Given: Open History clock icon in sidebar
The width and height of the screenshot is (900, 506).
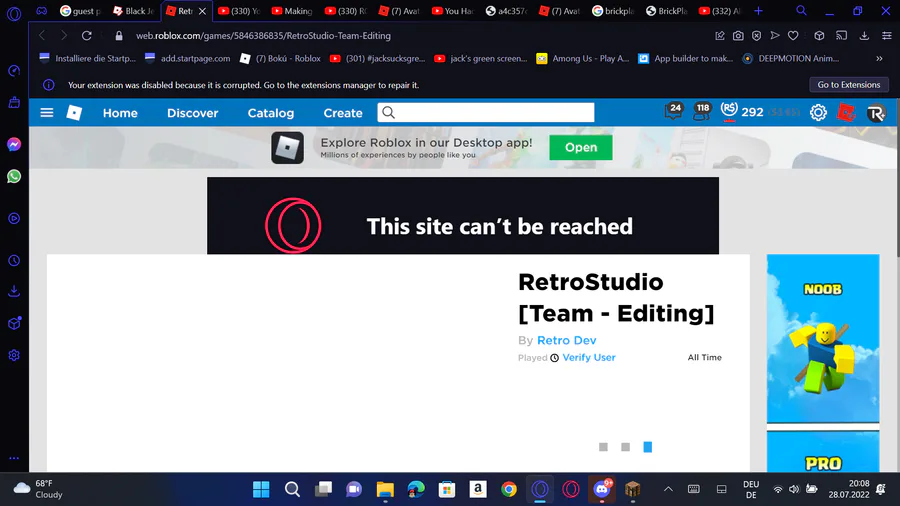Looking at the screenshot, I should 14,260.
